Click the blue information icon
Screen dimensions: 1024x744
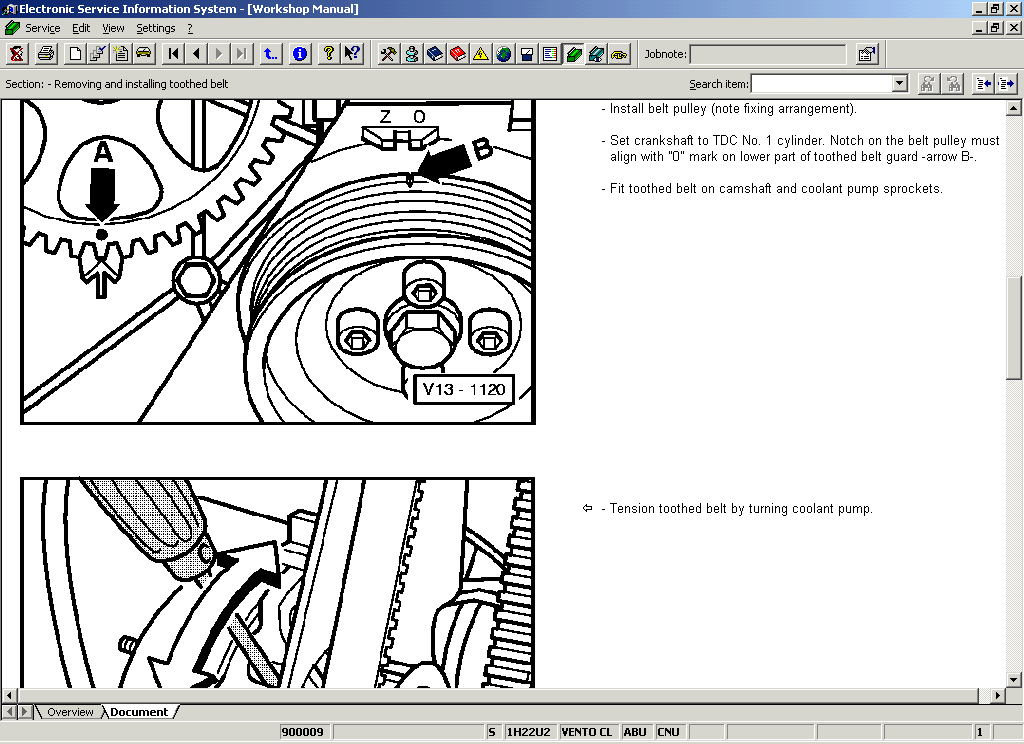coord(300,54)
